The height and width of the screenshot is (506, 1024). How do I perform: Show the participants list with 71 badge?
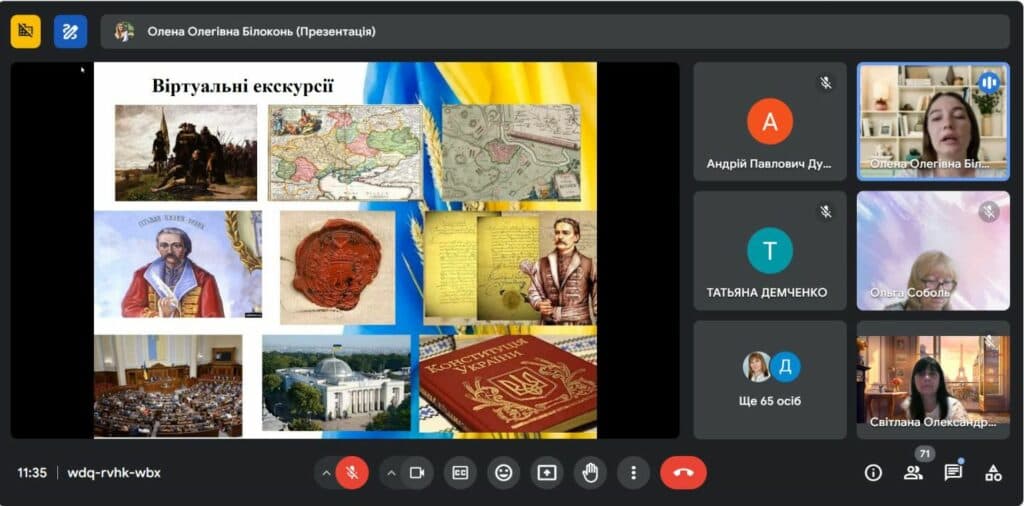pyautogui.click(x=913, y=473)
